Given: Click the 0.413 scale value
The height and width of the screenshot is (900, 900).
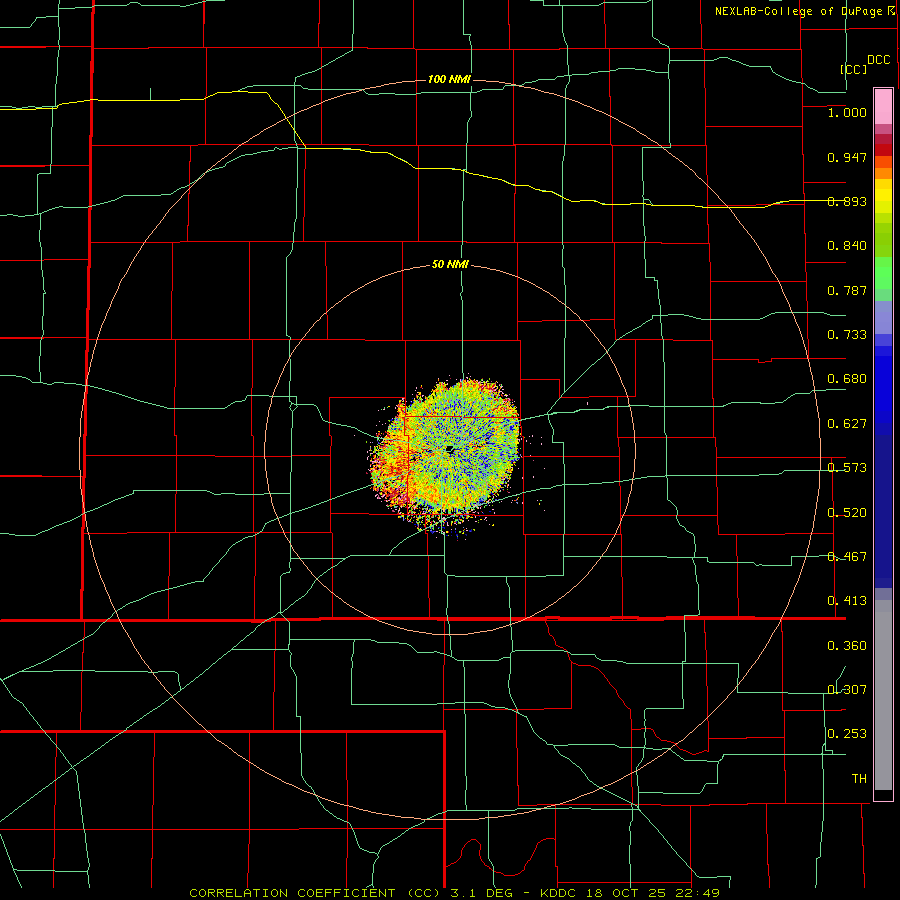Looking at the screenshot, I should point(847,601).
